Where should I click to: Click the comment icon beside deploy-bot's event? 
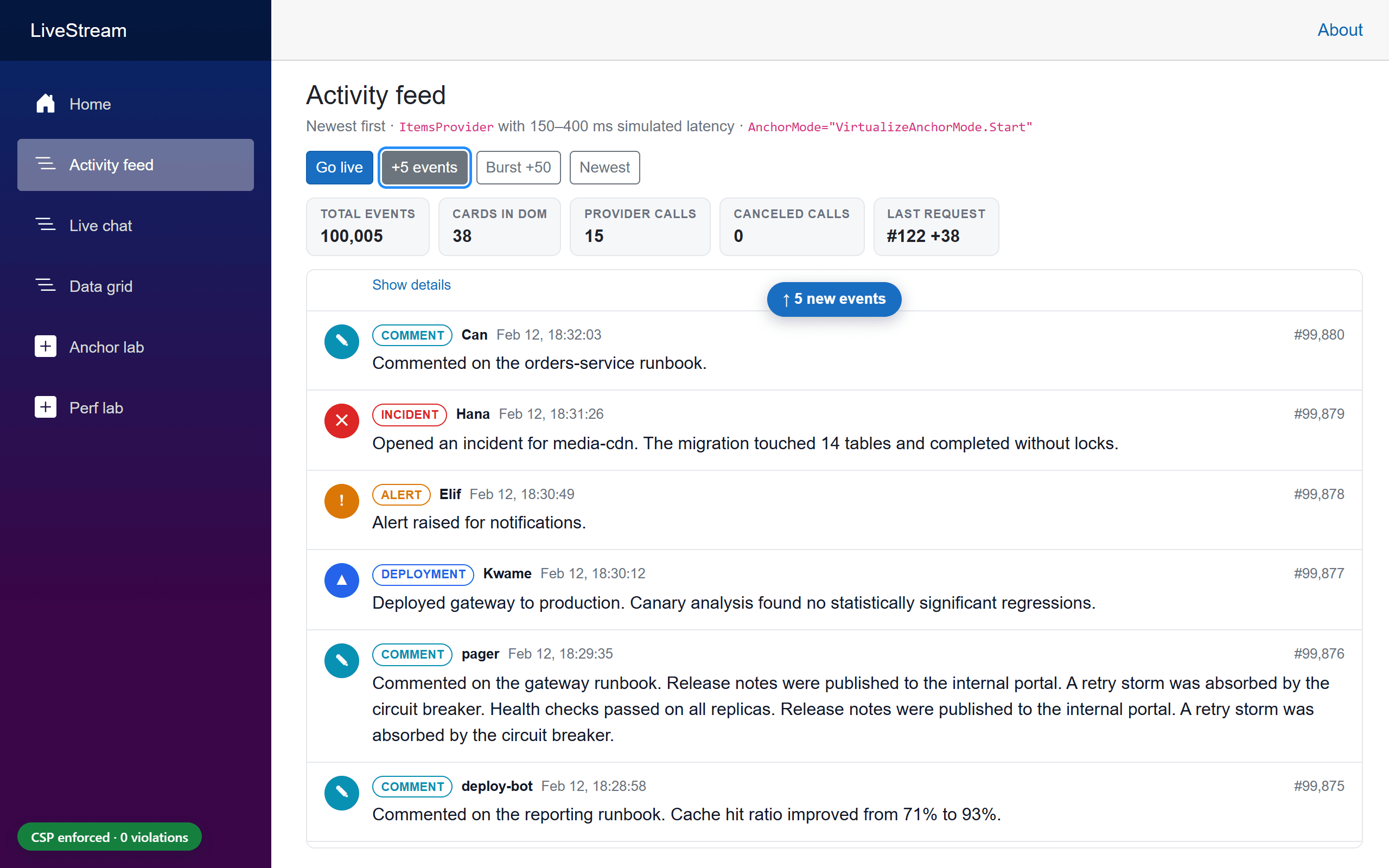[x=341, y=793]
